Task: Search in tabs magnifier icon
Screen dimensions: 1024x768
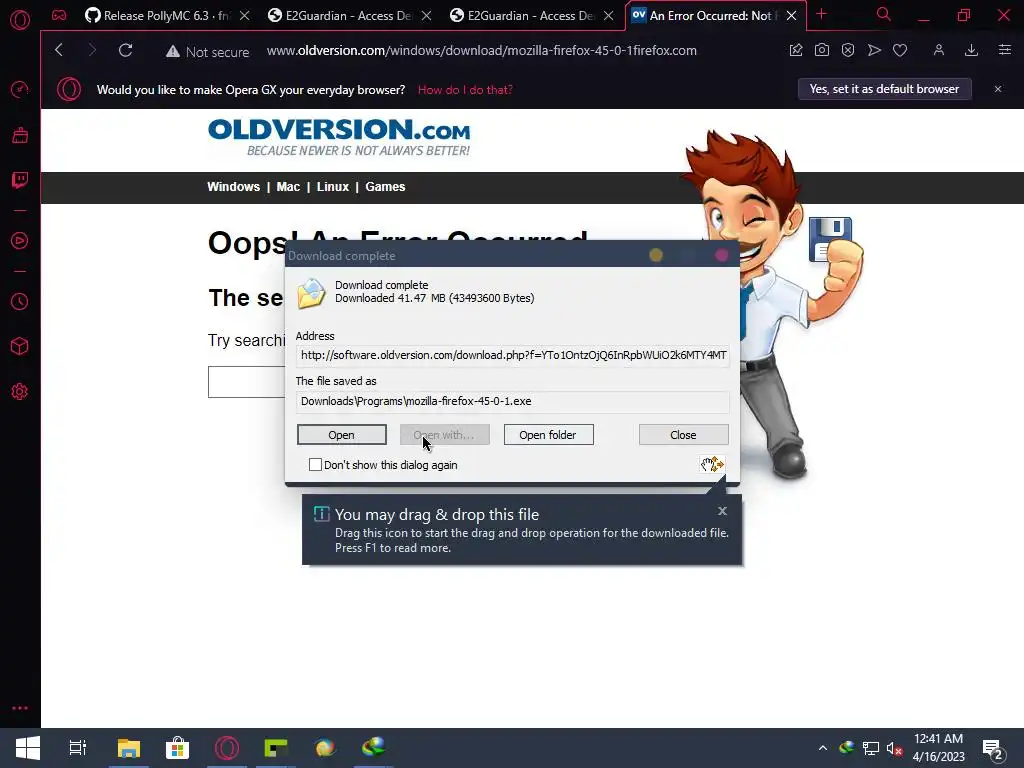Action: point(884,14)
